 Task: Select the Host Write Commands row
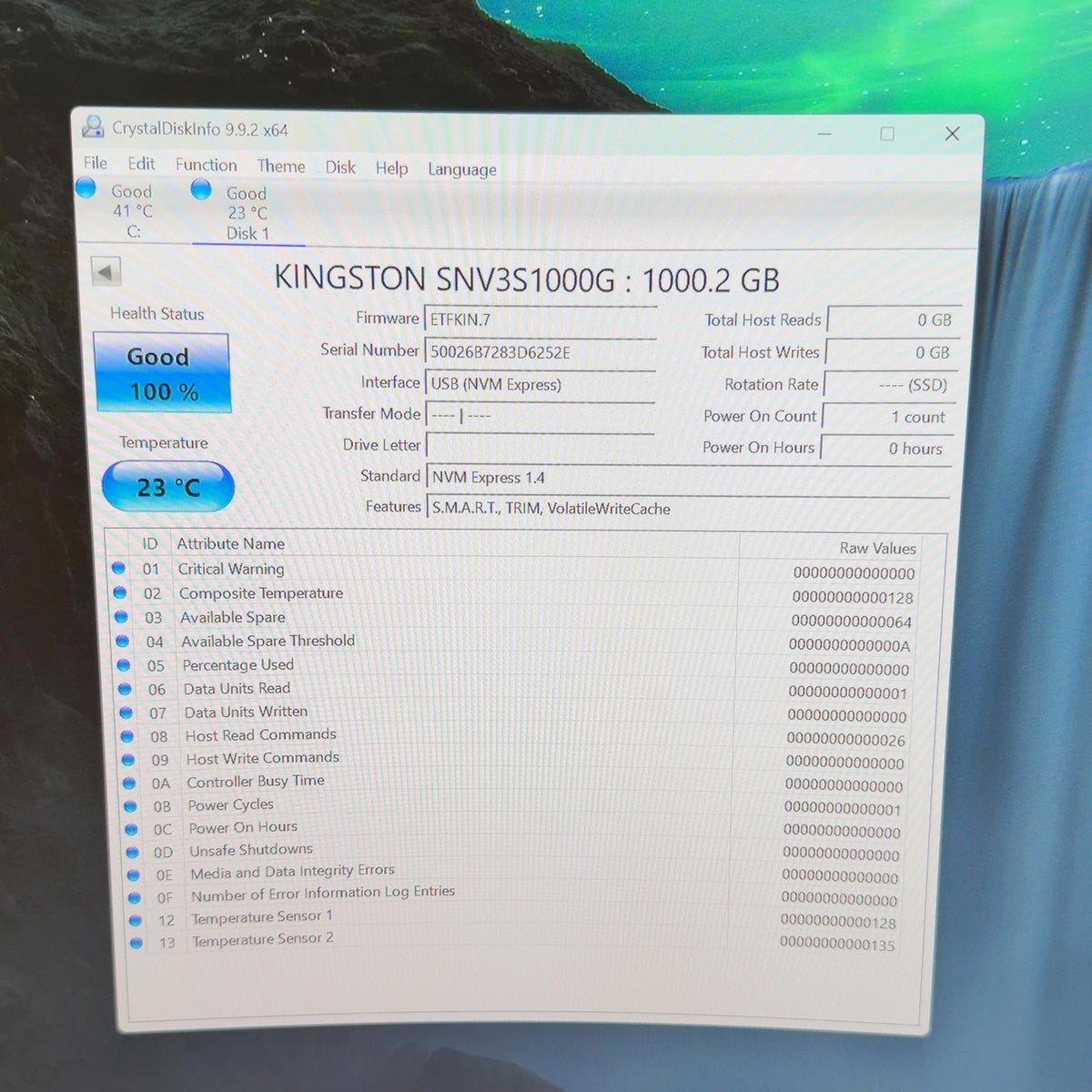(516, 760)
